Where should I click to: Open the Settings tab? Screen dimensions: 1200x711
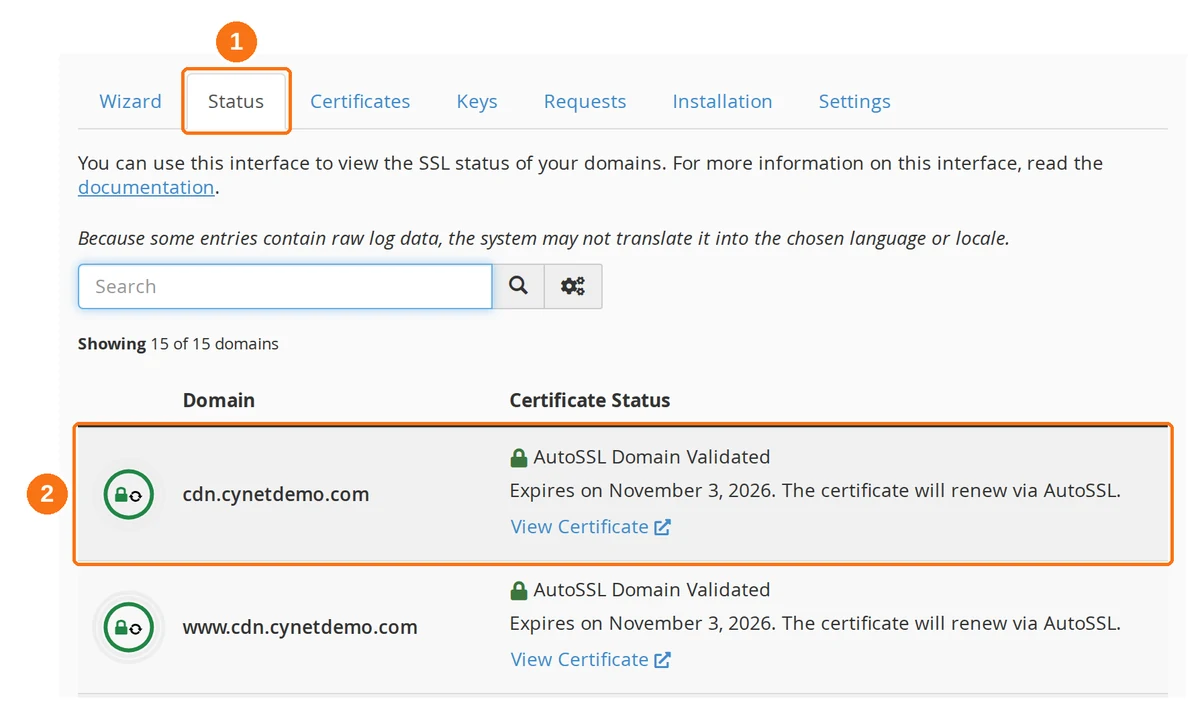click(854, 101)
